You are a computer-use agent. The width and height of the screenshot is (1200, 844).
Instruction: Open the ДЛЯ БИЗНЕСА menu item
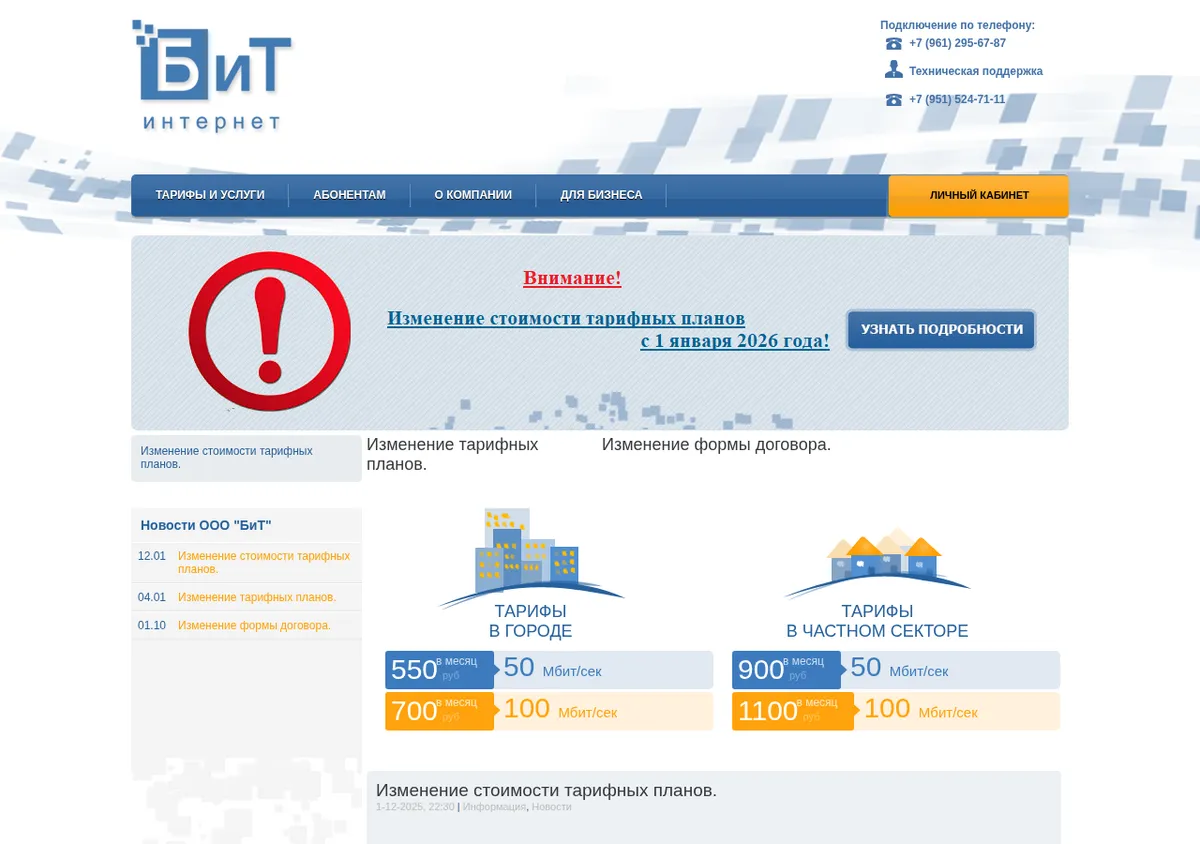tap(601, 195)
